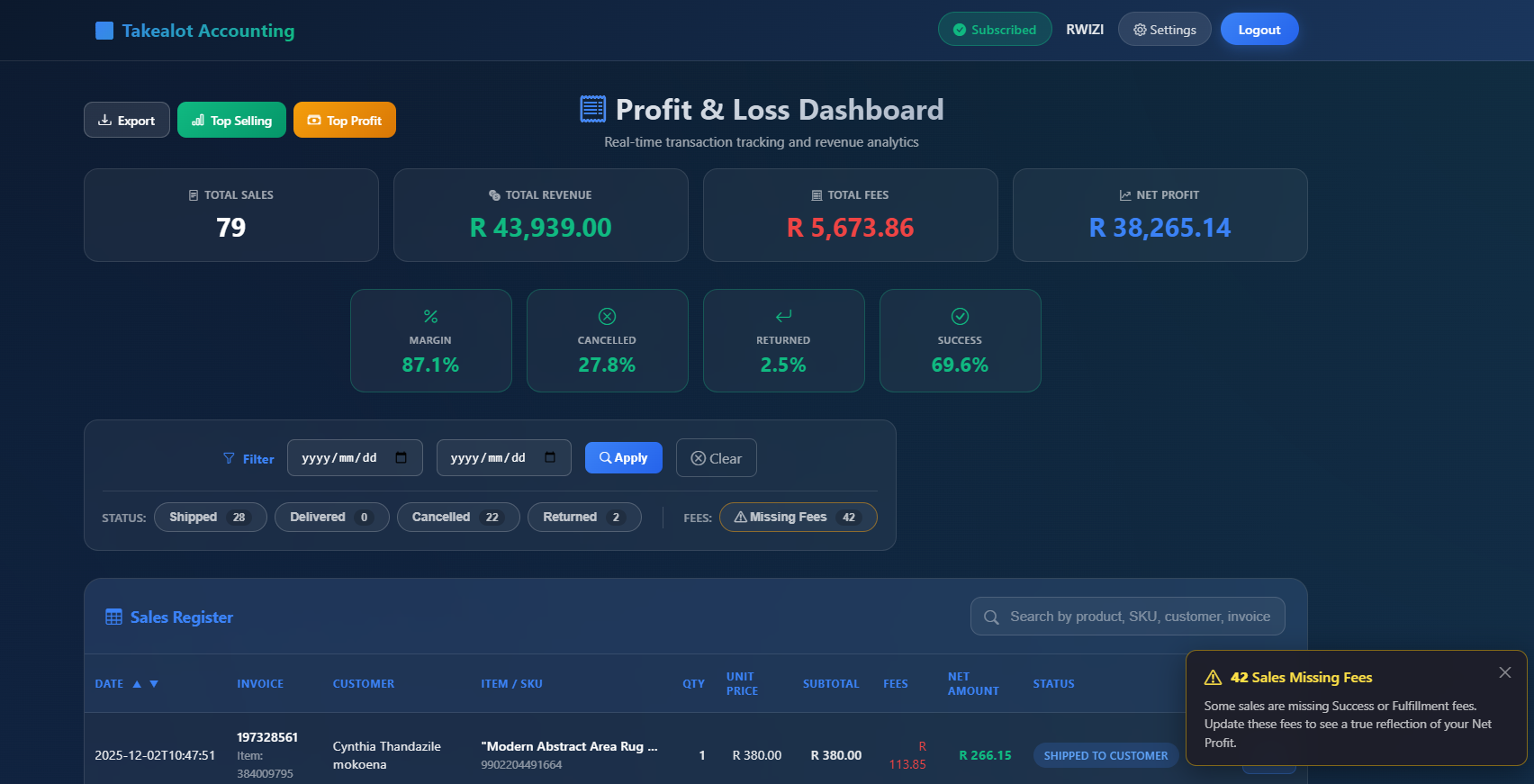Click the Total Fees value R 5,673.86
Viewport: 1534px width, 784px height.
(x=851, y=228)
